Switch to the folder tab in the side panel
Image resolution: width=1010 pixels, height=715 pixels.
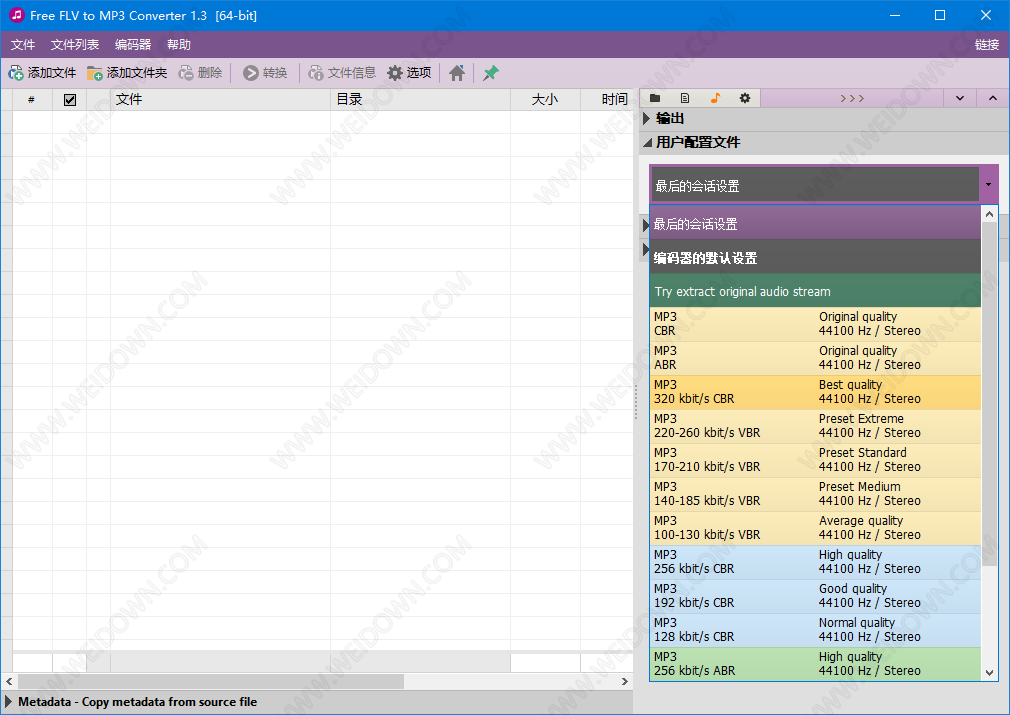pyautogui.click(x=655, y=98)
